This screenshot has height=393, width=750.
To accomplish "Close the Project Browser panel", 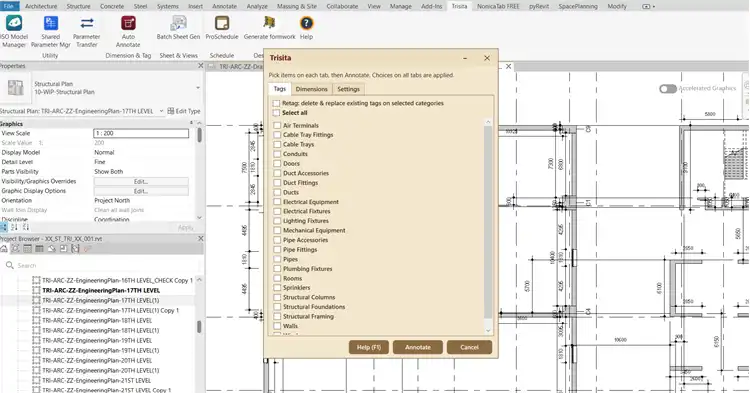I will 200,239.
